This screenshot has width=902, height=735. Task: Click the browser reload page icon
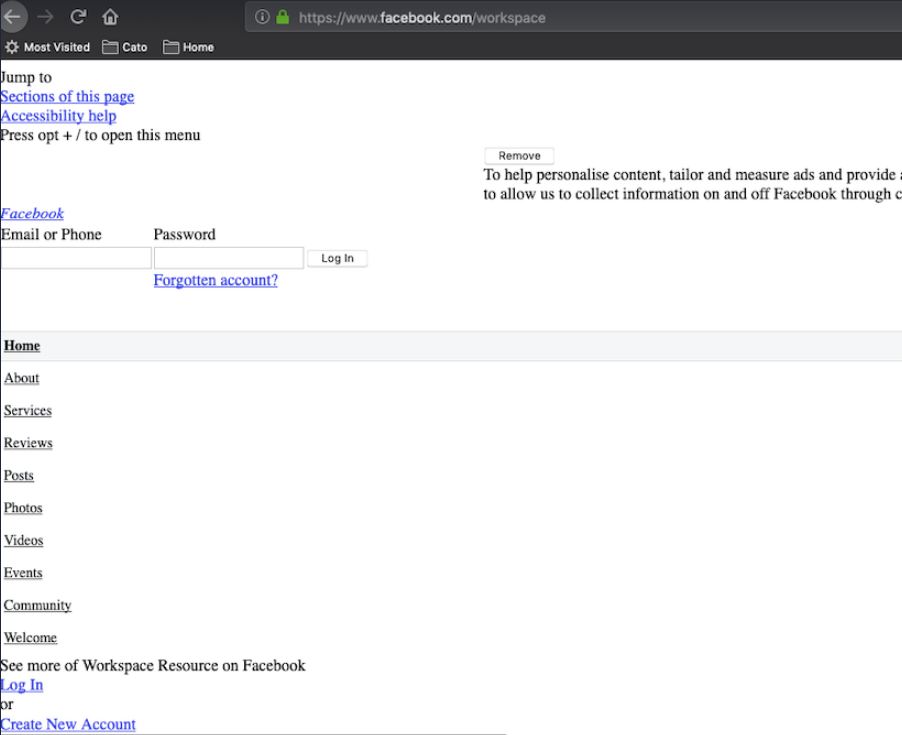(x=78, y=17)
